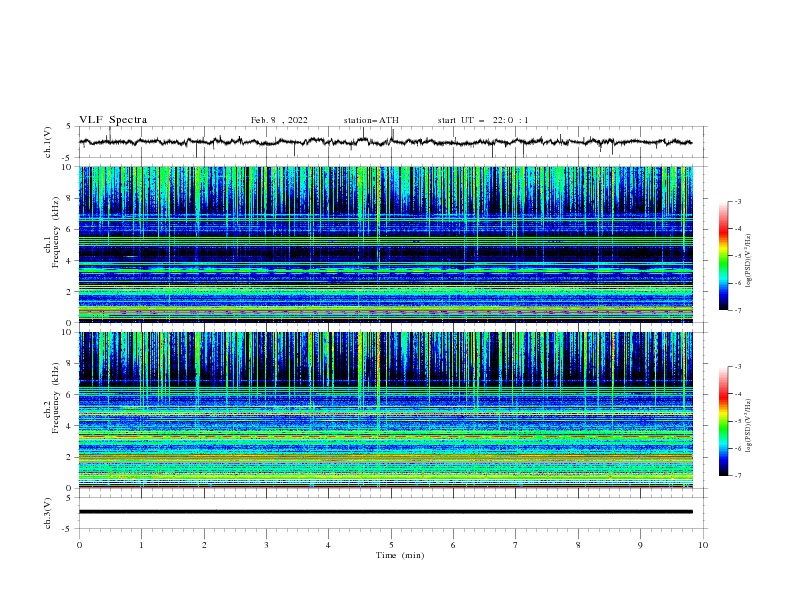Viewport: 792px width, 612px height.
Task: Click the ch.1 "Frequency (kHz)" axis label
Action: tap(55, 231)
